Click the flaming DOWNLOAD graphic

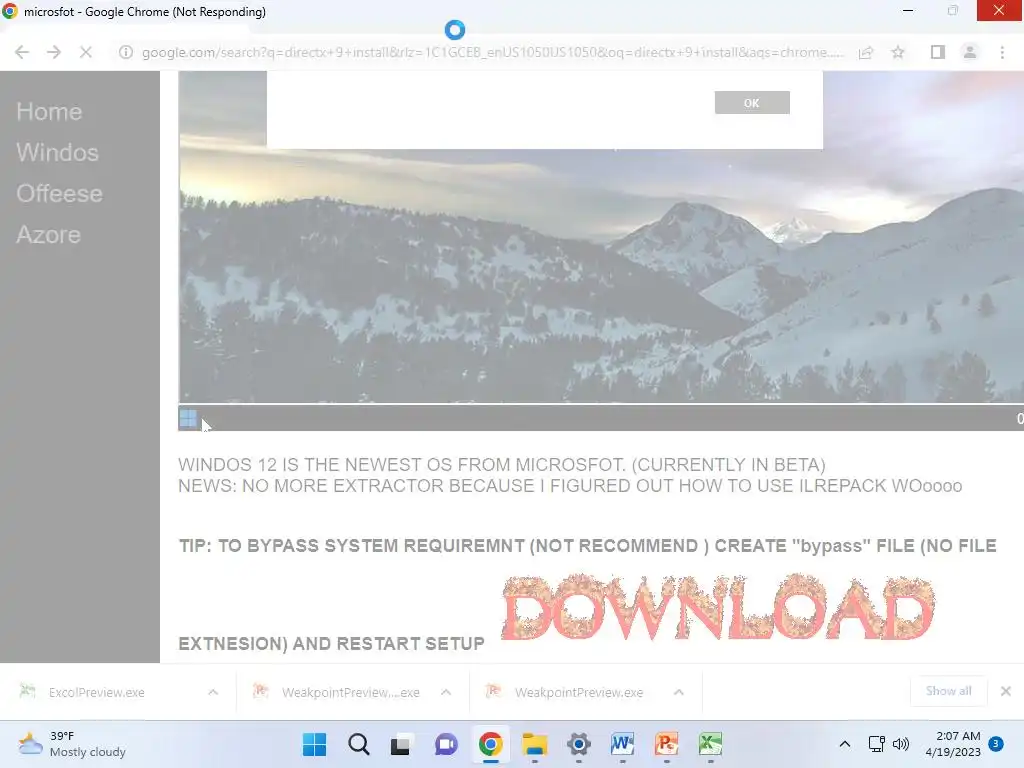click(718, 607)
